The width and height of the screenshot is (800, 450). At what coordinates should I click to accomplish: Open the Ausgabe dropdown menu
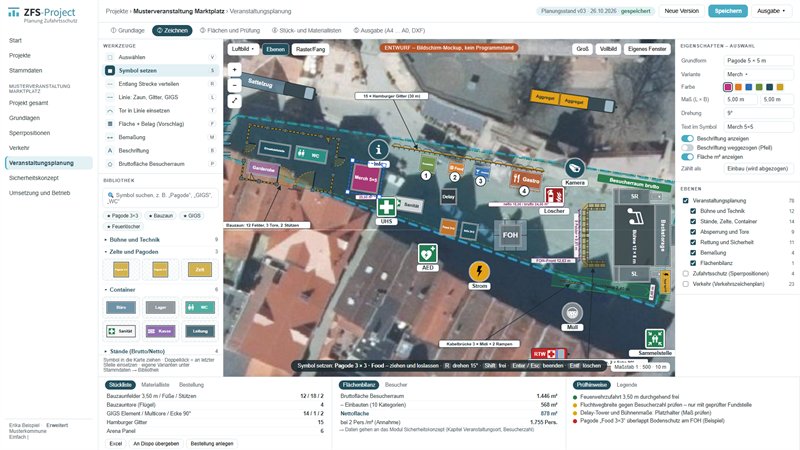click(771, 11)
